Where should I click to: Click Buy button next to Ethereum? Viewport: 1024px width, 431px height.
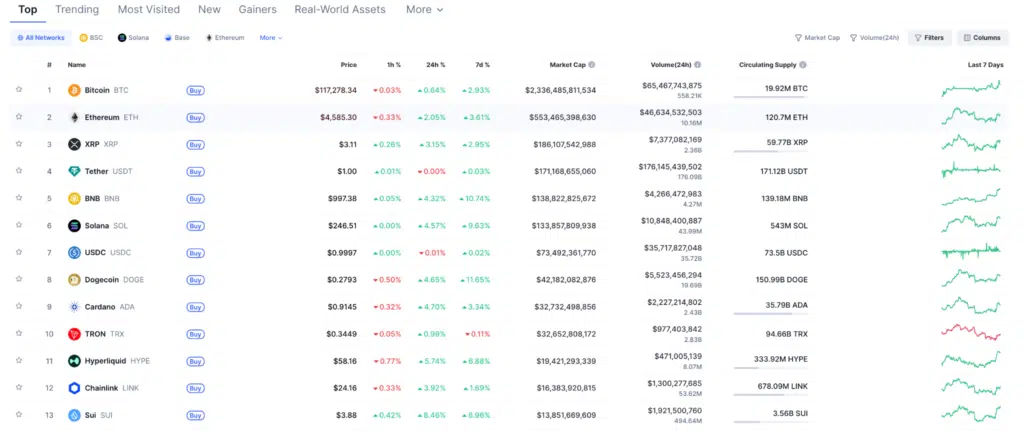(195, 118)
